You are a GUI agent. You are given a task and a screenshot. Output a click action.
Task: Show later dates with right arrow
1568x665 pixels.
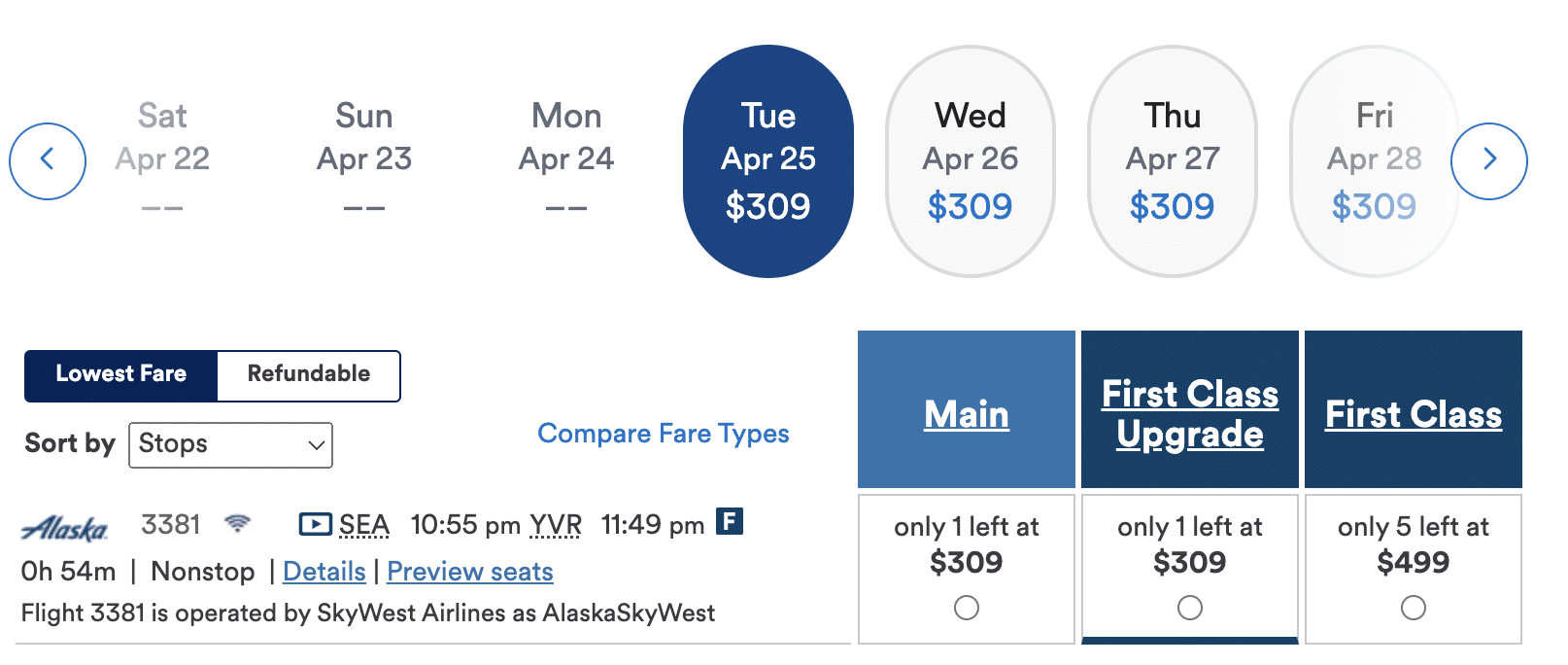pos(1488,160)
